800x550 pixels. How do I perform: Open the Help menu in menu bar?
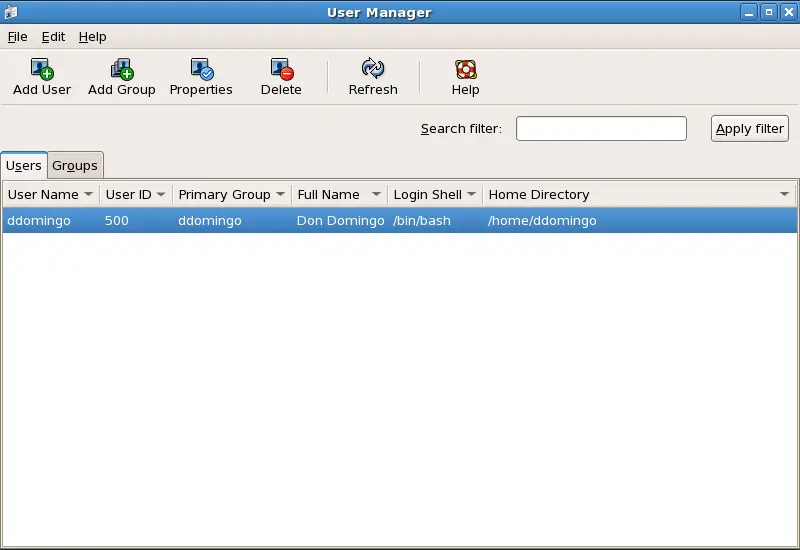92,37
